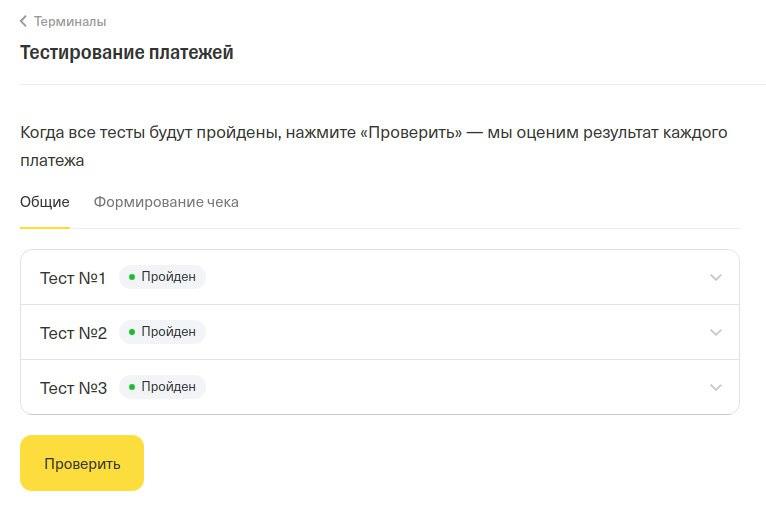Expand Тест №1 using its chevron
The image size is (766, 512).
click(x=715, y=278)
